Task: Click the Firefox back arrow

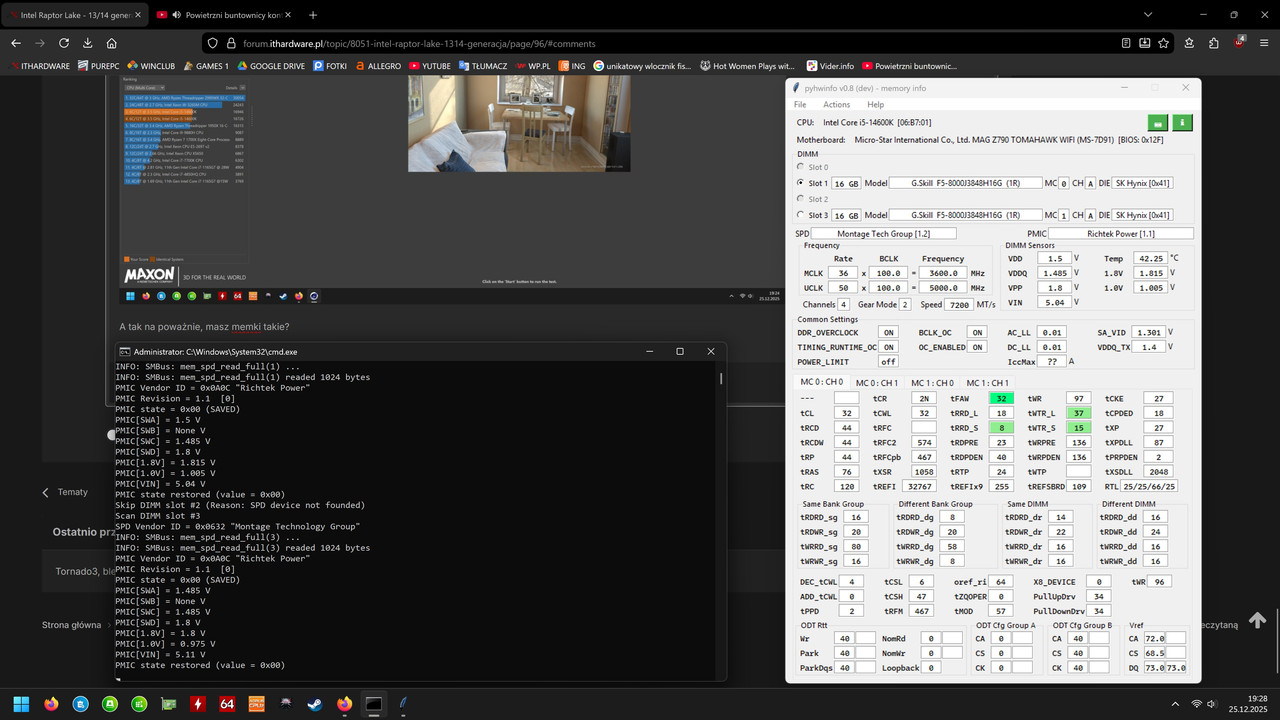Action: point(16,43)
